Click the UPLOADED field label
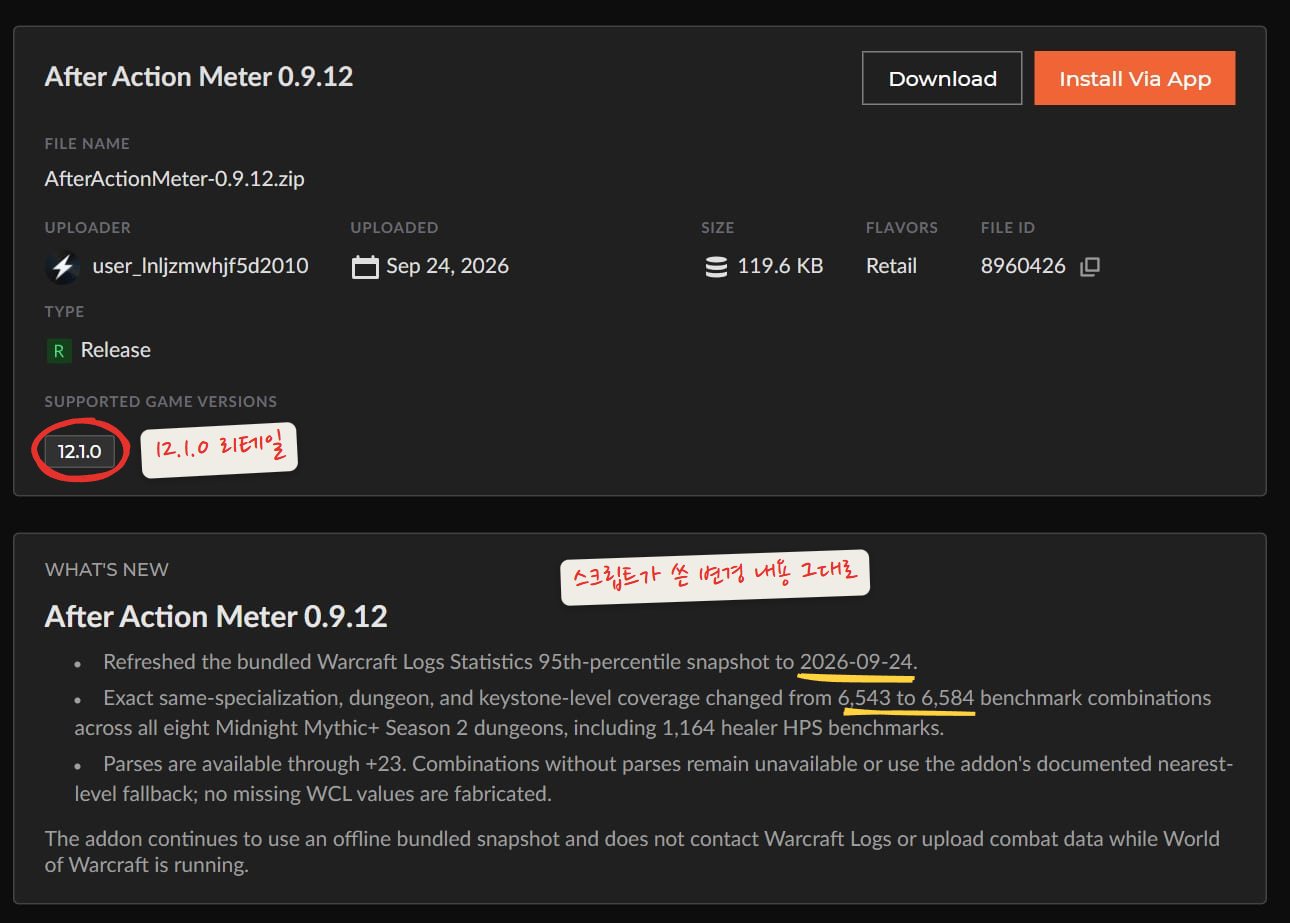This screenshot has width=1290, height=923. [394, 228]
